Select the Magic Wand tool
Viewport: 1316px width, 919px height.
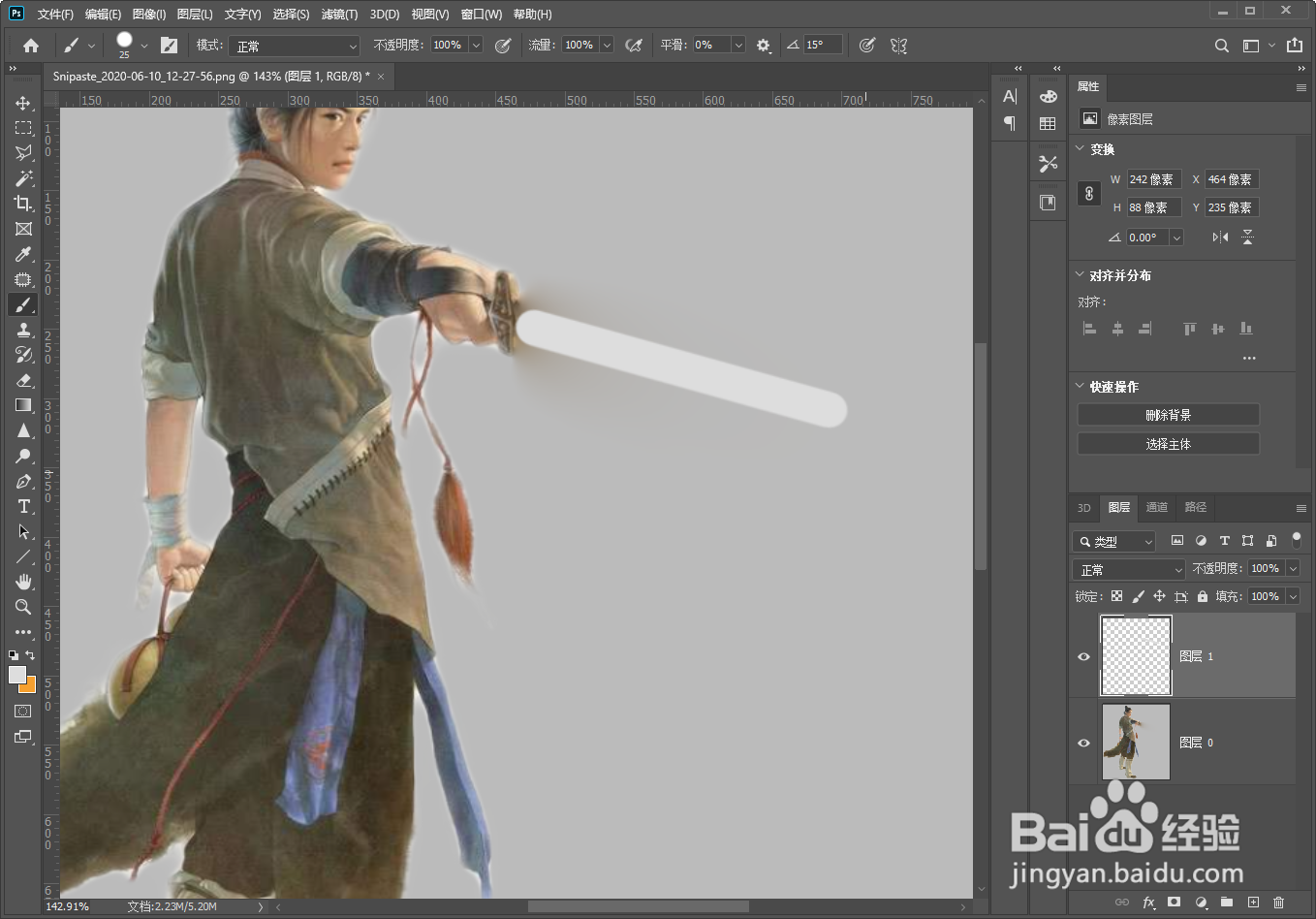[x=23, y=178]
